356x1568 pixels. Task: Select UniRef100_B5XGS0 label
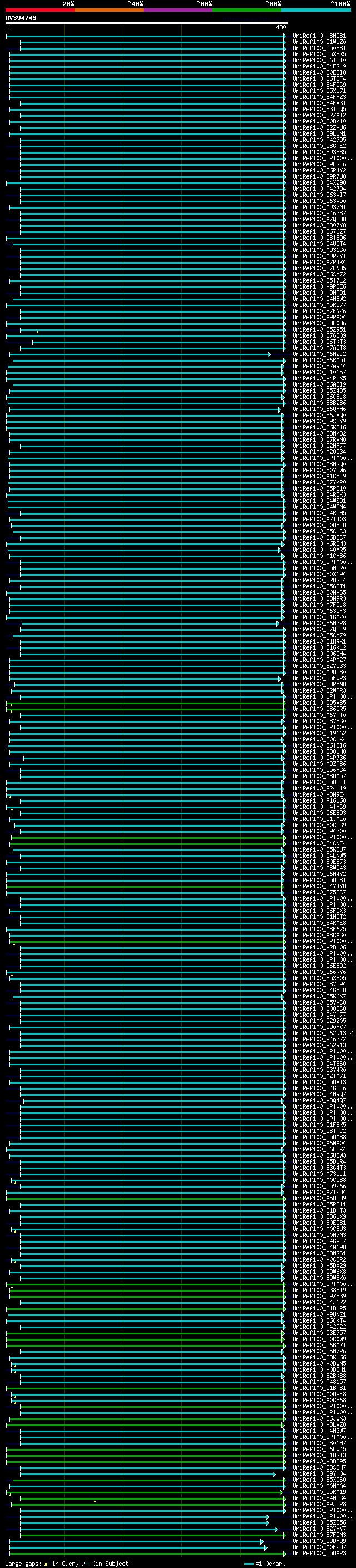(319, 1480)
